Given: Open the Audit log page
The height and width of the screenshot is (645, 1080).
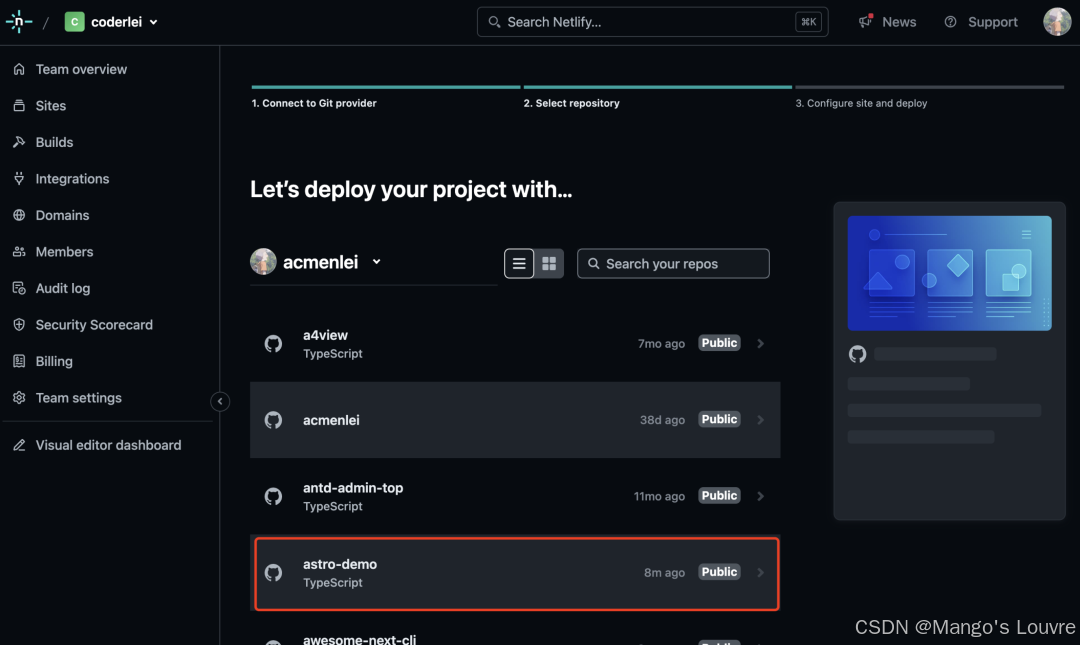Looking at the screenshot, I should pyautogui.click(x=63, y=288).
